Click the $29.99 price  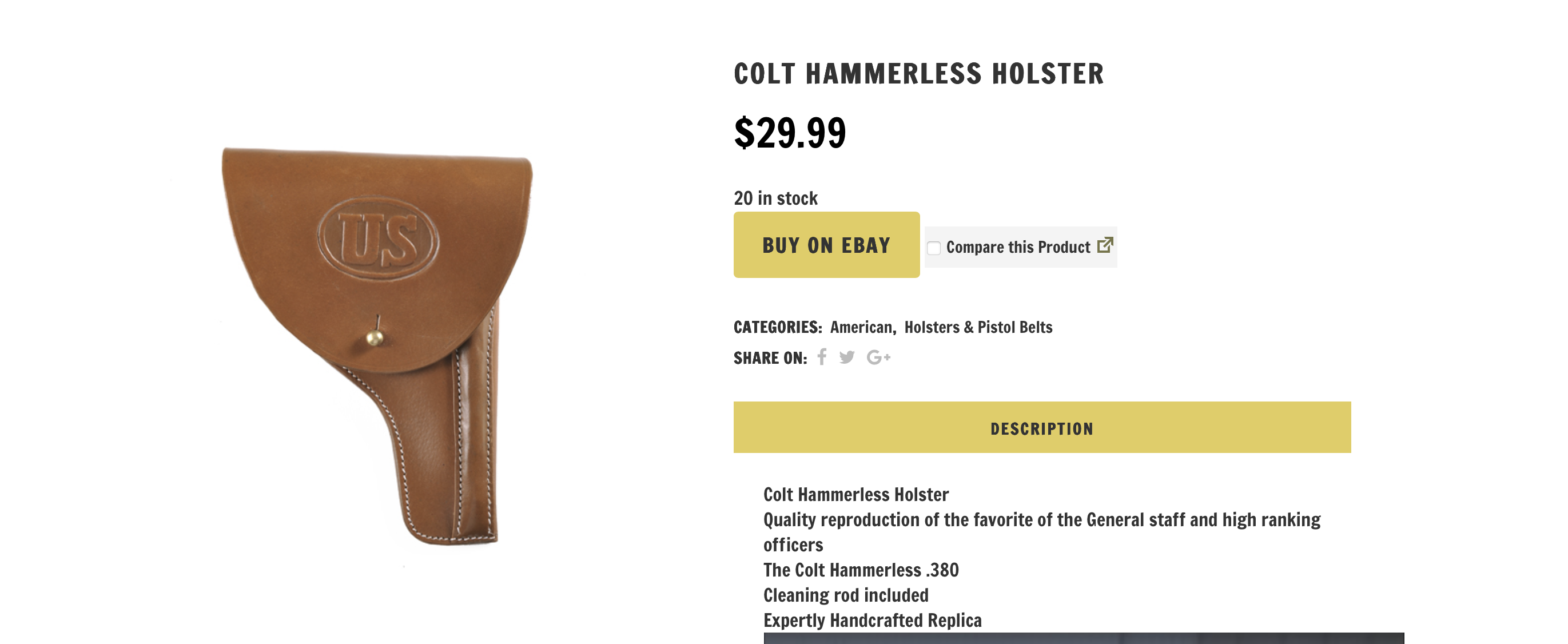[790, 133]
